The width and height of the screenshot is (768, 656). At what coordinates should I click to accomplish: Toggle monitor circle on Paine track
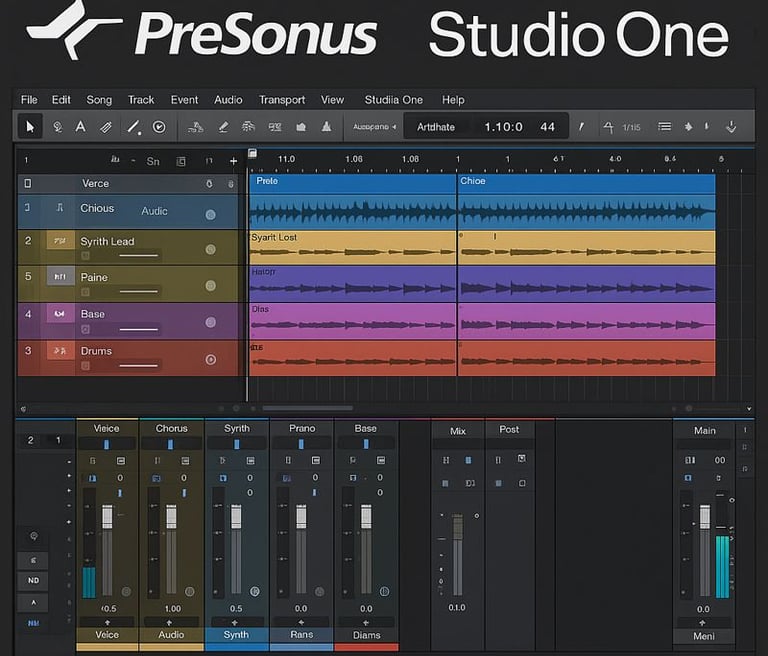211,286
